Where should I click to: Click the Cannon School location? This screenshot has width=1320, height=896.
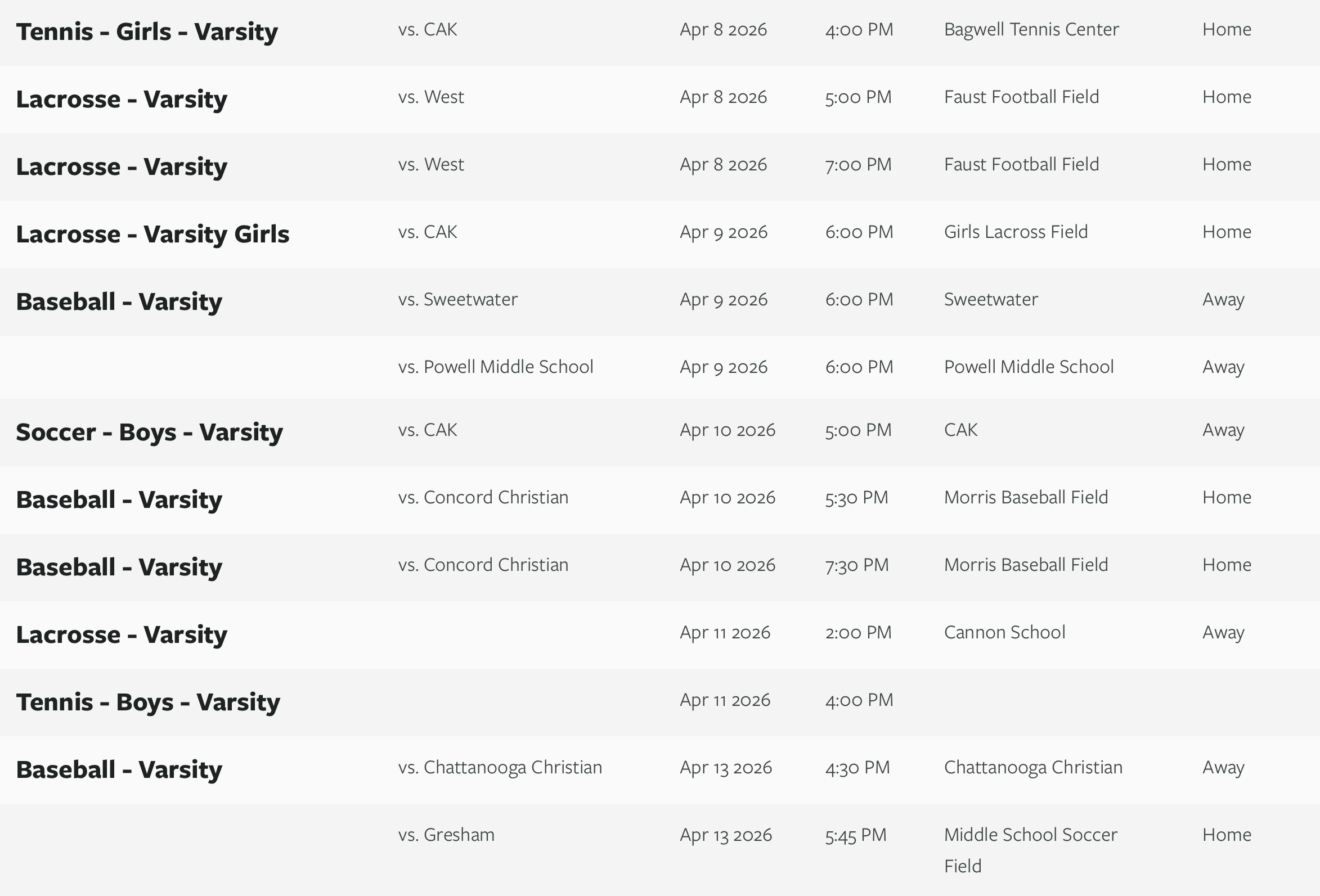(x=1004, y=632)
